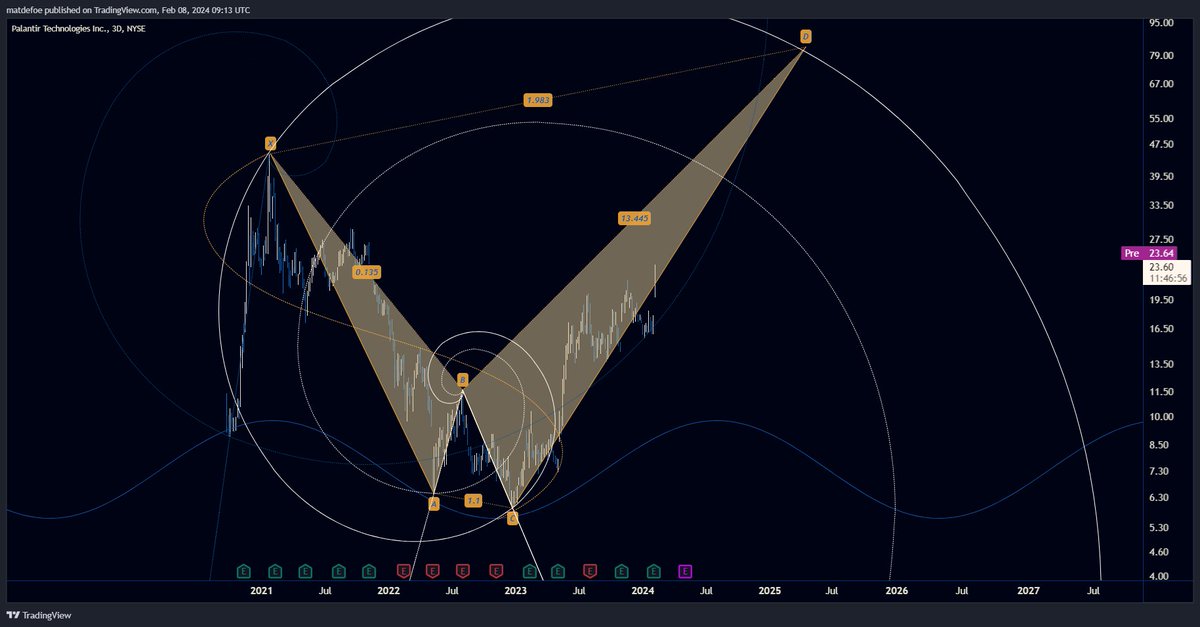Select the B point label of the pattern
The height and width of the screenshot is (627, 1200).
pos(462,379)
